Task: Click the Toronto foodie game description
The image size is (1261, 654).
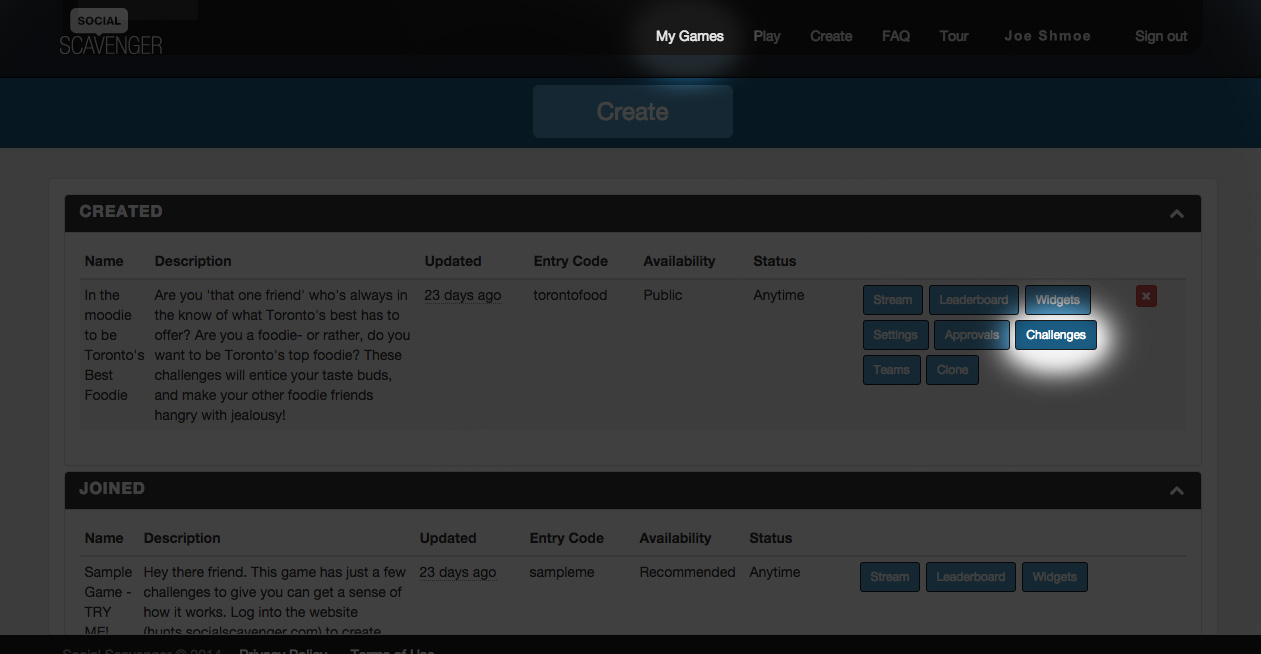Action: [x=282, y=355]
